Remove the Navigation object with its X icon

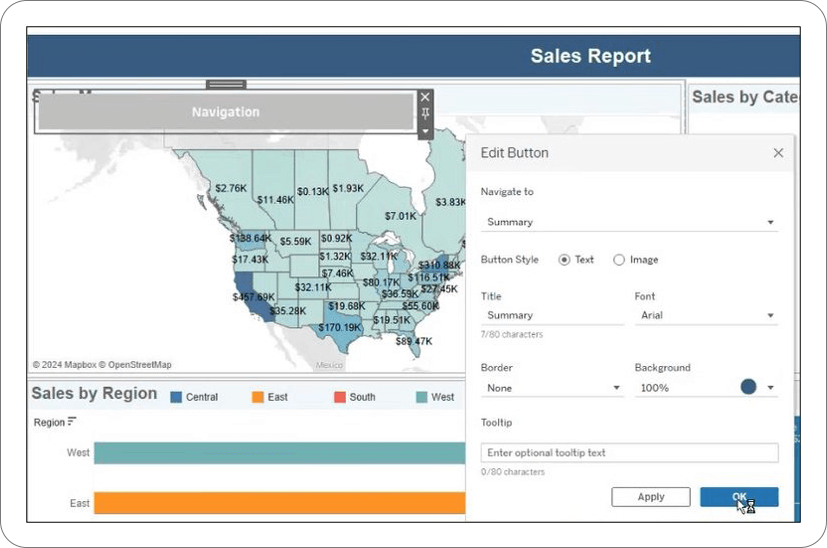(x=425, y=97)
